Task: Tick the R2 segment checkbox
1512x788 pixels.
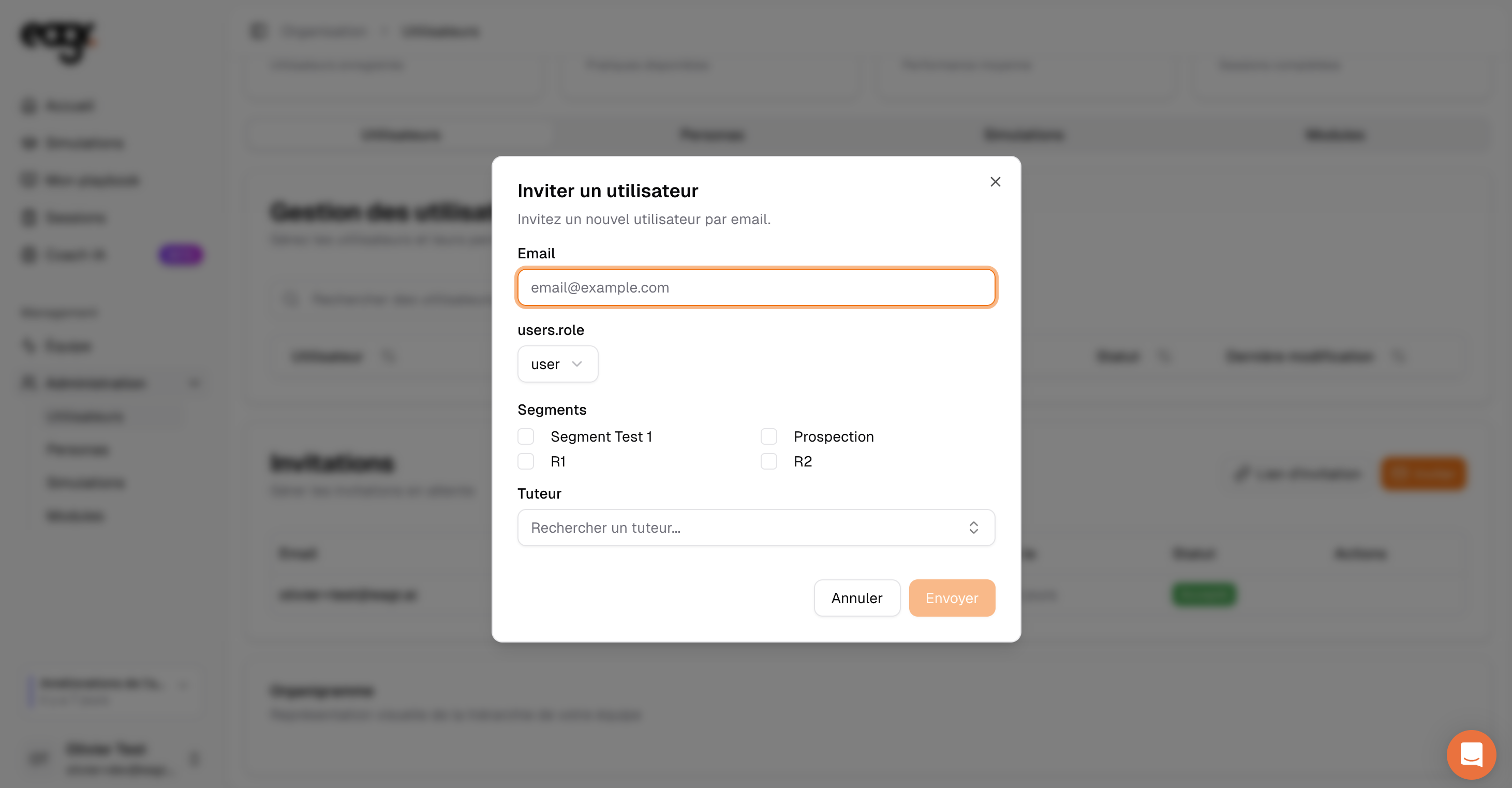Action: click(768, 461)
